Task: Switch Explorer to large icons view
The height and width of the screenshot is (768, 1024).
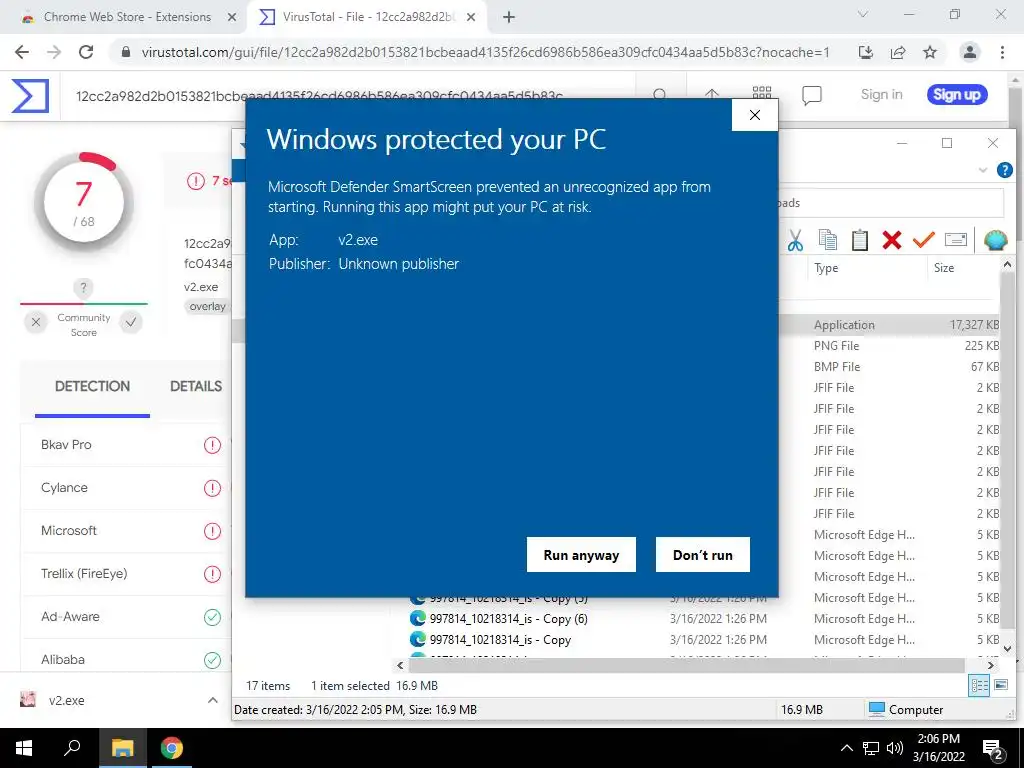Action: [1001, 685]
